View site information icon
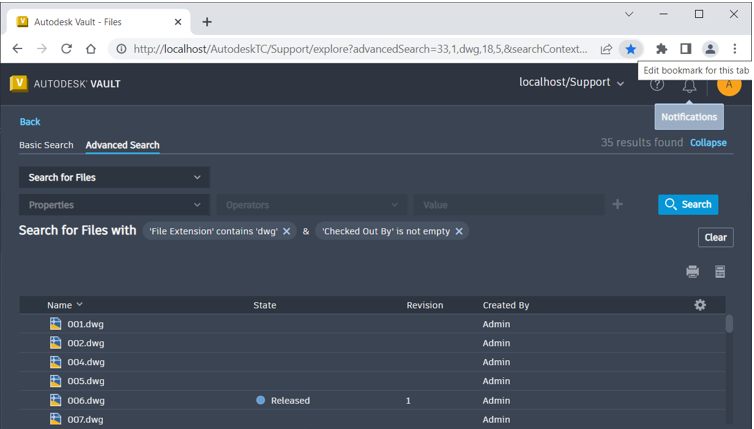 (122, 49)
